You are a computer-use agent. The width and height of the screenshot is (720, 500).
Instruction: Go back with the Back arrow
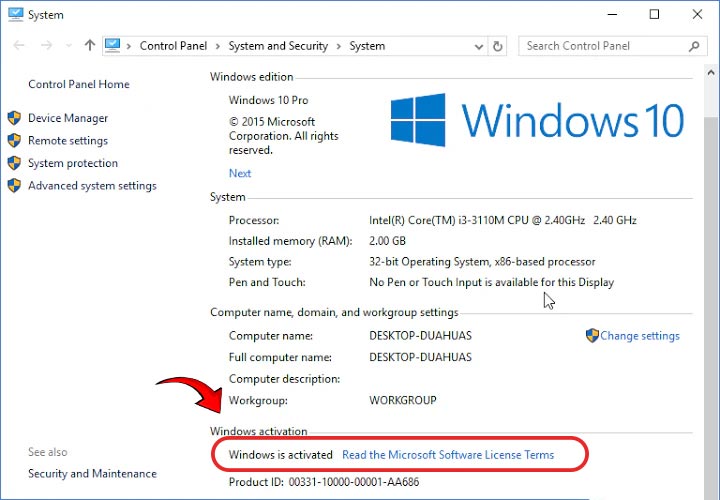click(19, 45)
